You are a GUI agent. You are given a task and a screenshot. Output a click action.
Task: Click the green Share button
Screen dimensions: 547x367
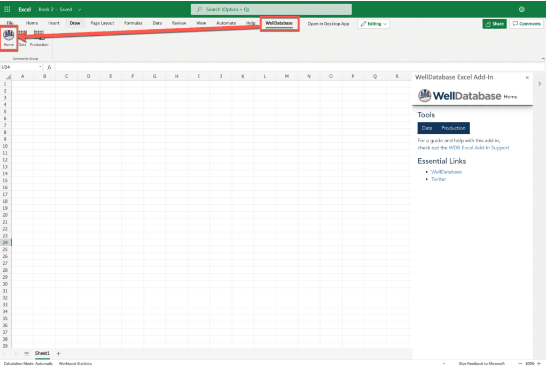click(494, 24)
